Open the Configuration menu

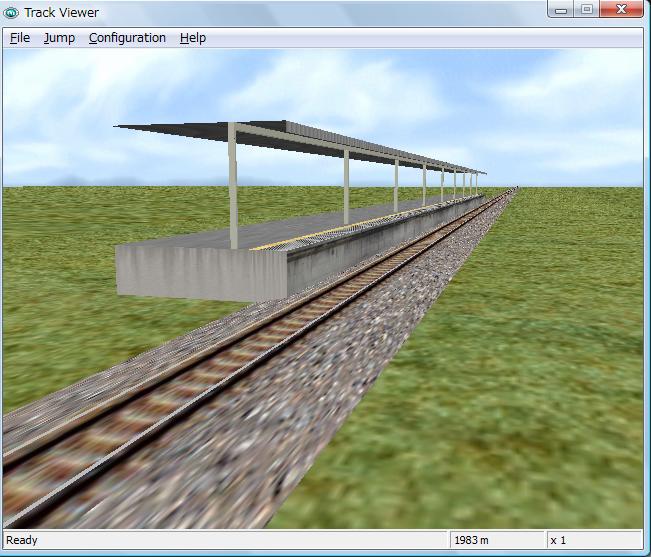pos(127,38)
